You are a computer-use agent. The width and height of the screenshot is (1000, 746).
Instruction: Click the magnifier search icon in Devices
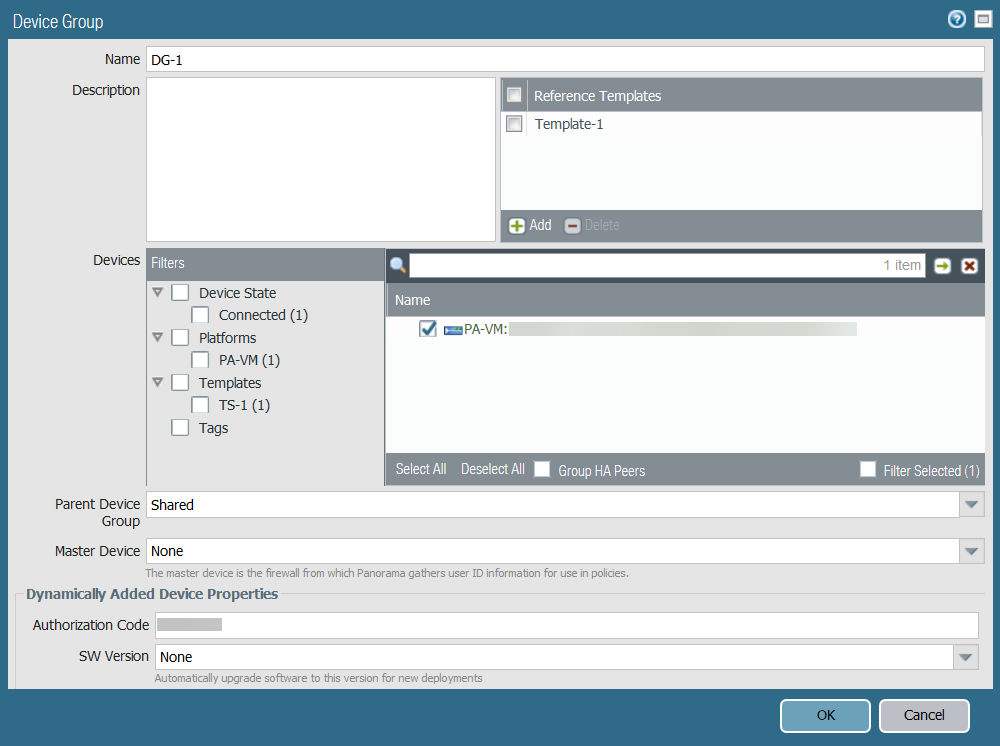tap(398, 265)
